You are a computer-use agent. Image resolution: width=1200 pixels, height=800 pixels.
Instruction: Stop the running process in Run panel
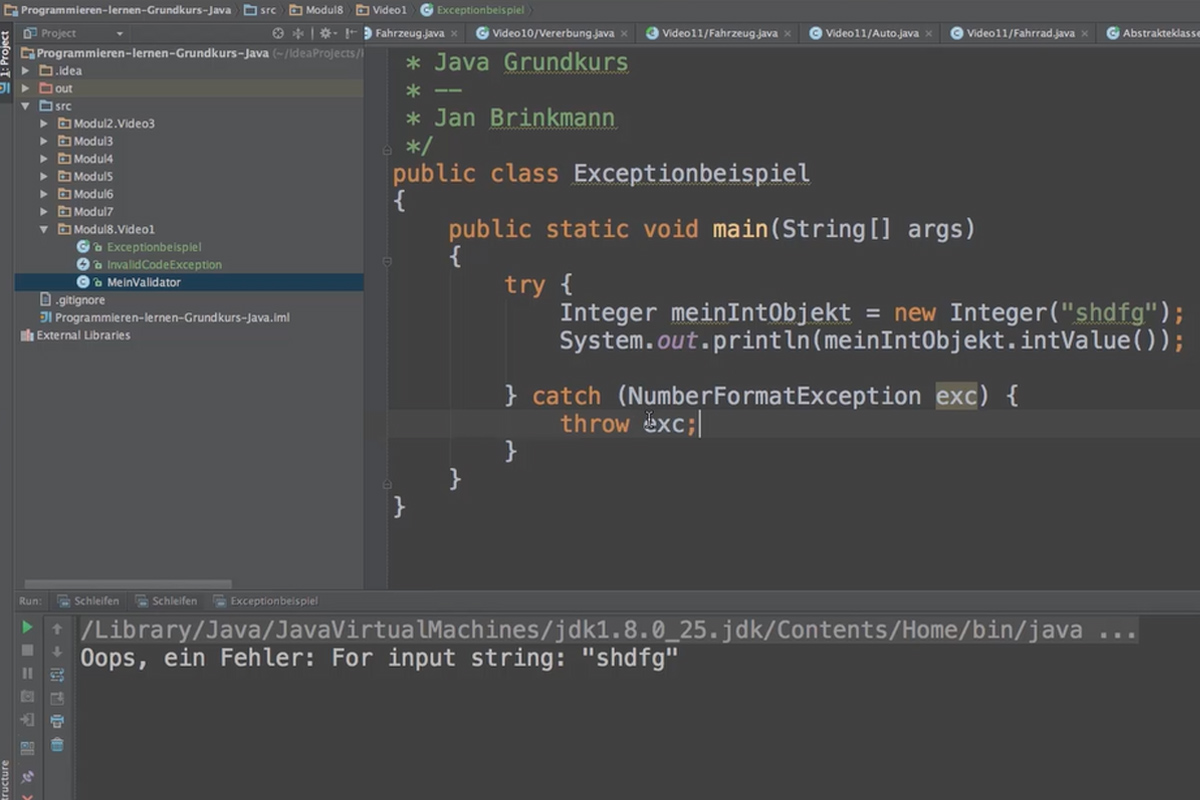(x=27, y=651)
